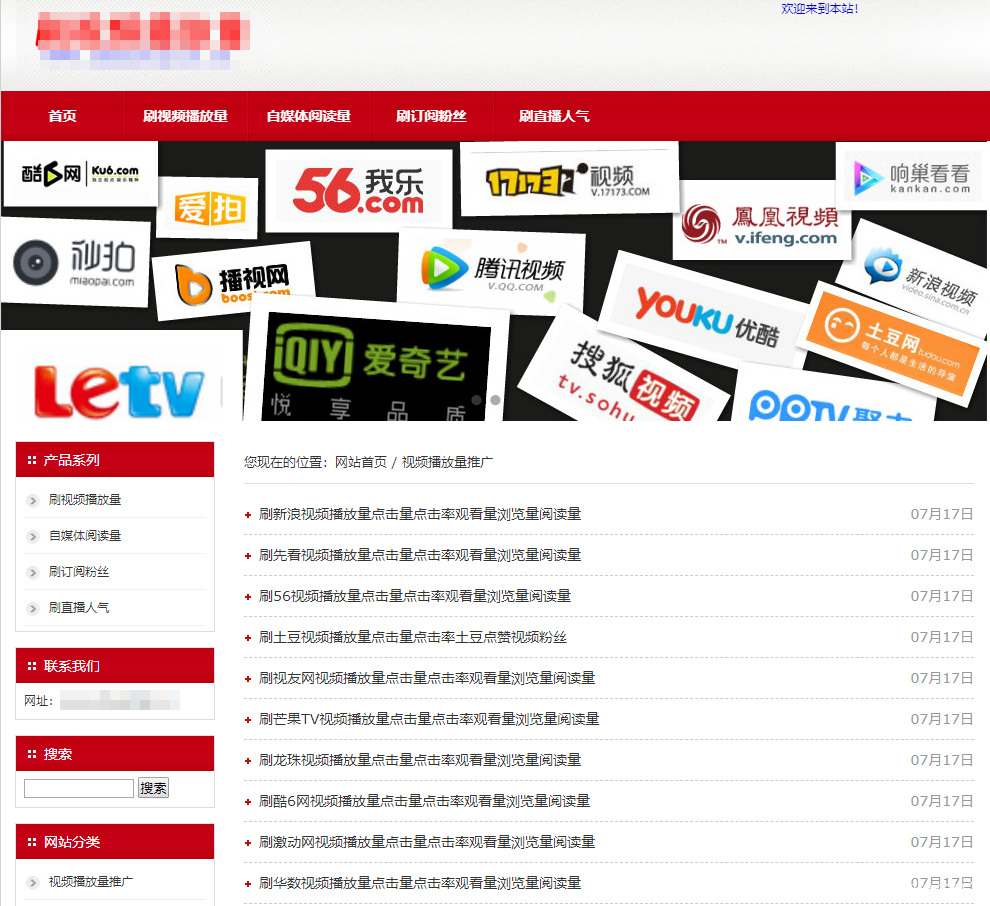Click the date 07月17日 on 刷新浪视频 row
Viewport: 990px width, 906px height.
click(x=941, y=514)
